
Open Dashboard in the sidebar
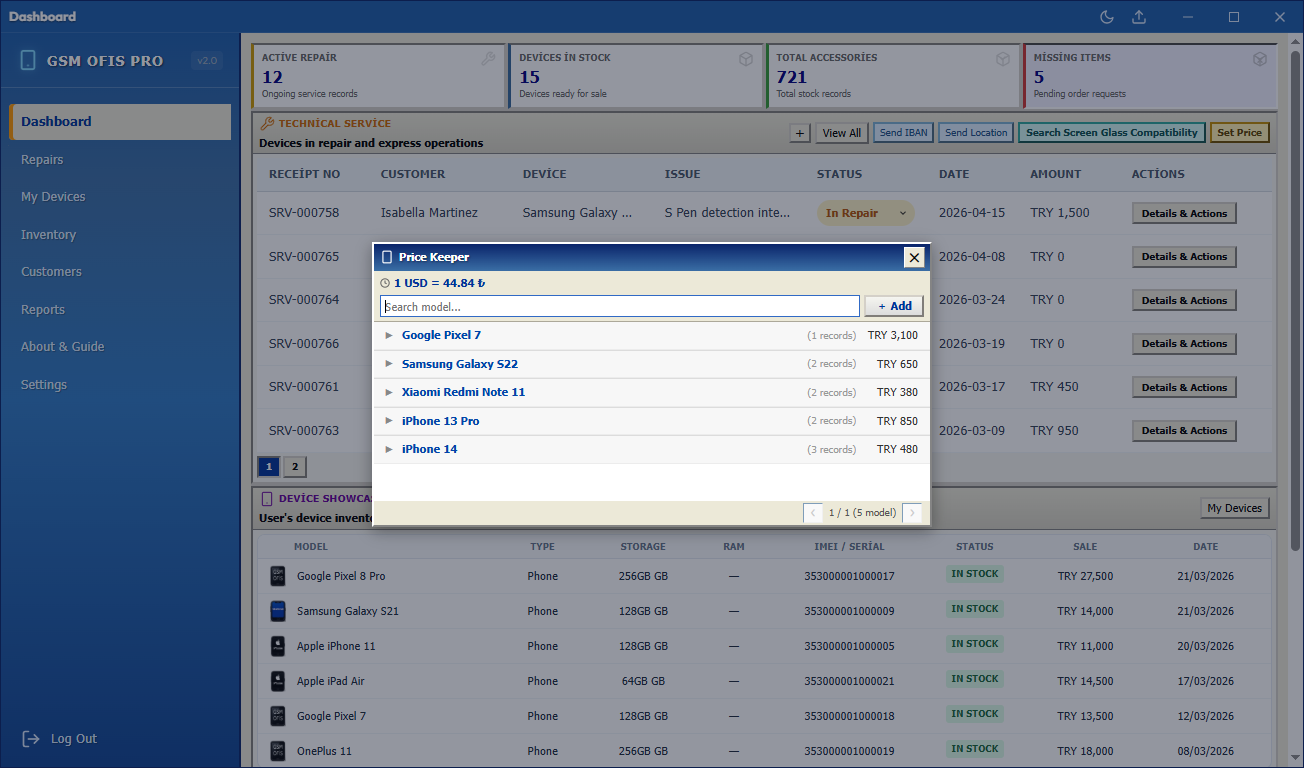pos(120,122)
